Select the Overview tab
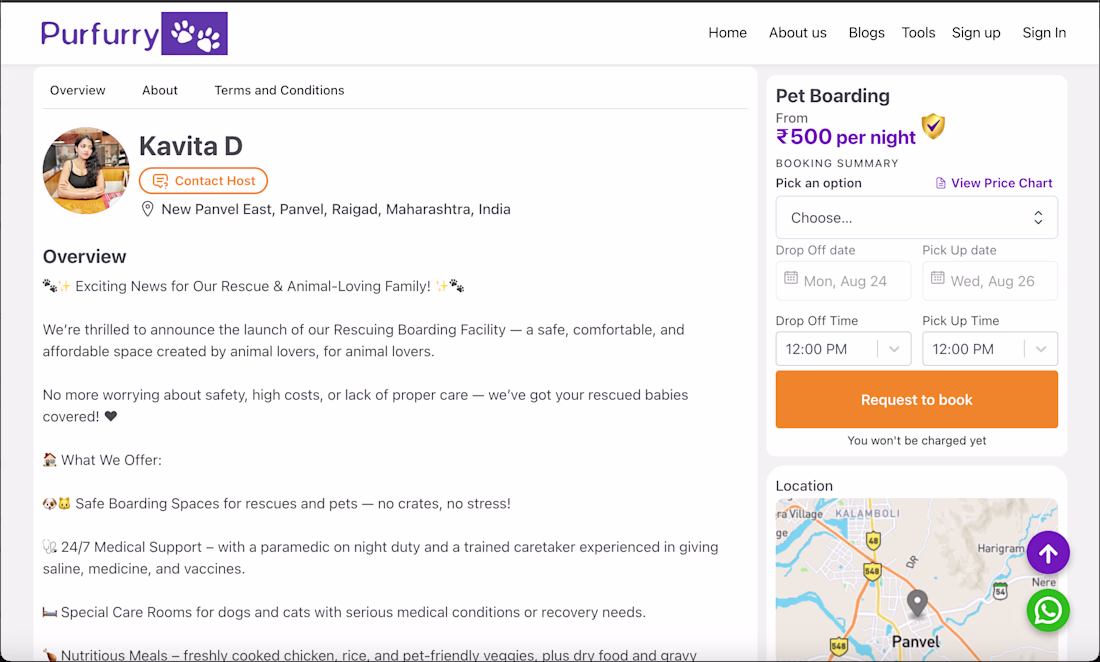The height and width of the screenshot is (662, 1100). [x=78, y=90]
